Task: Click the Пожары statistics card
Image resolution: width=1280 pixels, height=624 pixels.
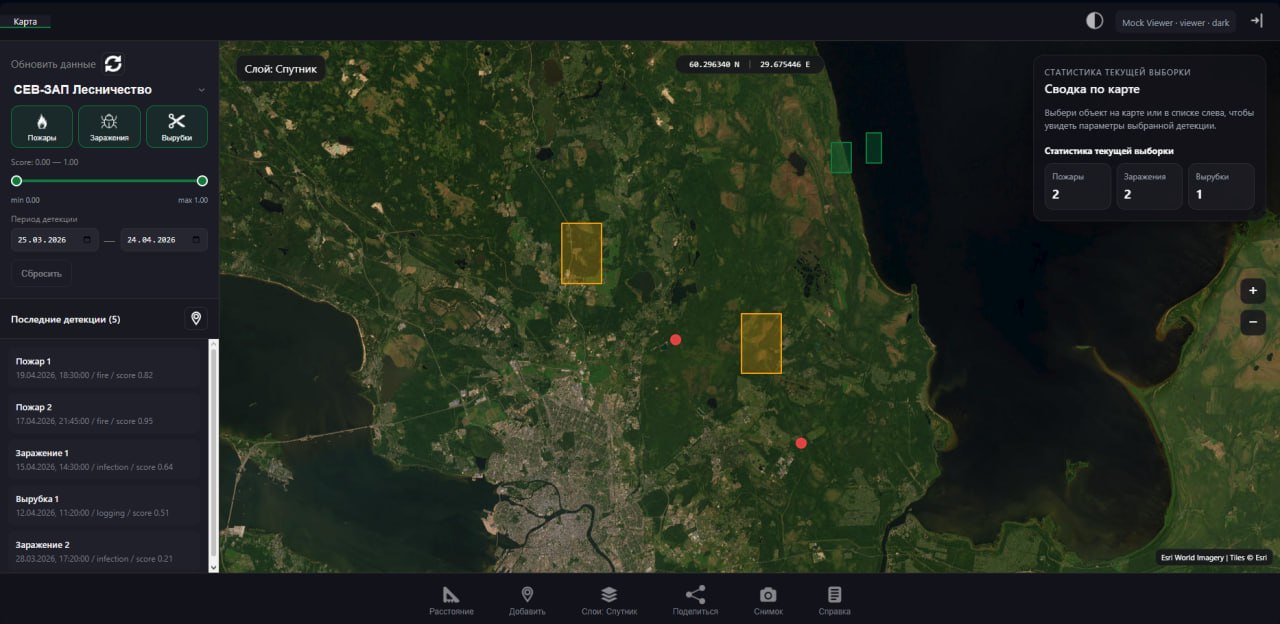Action: tap(1077, 186)
